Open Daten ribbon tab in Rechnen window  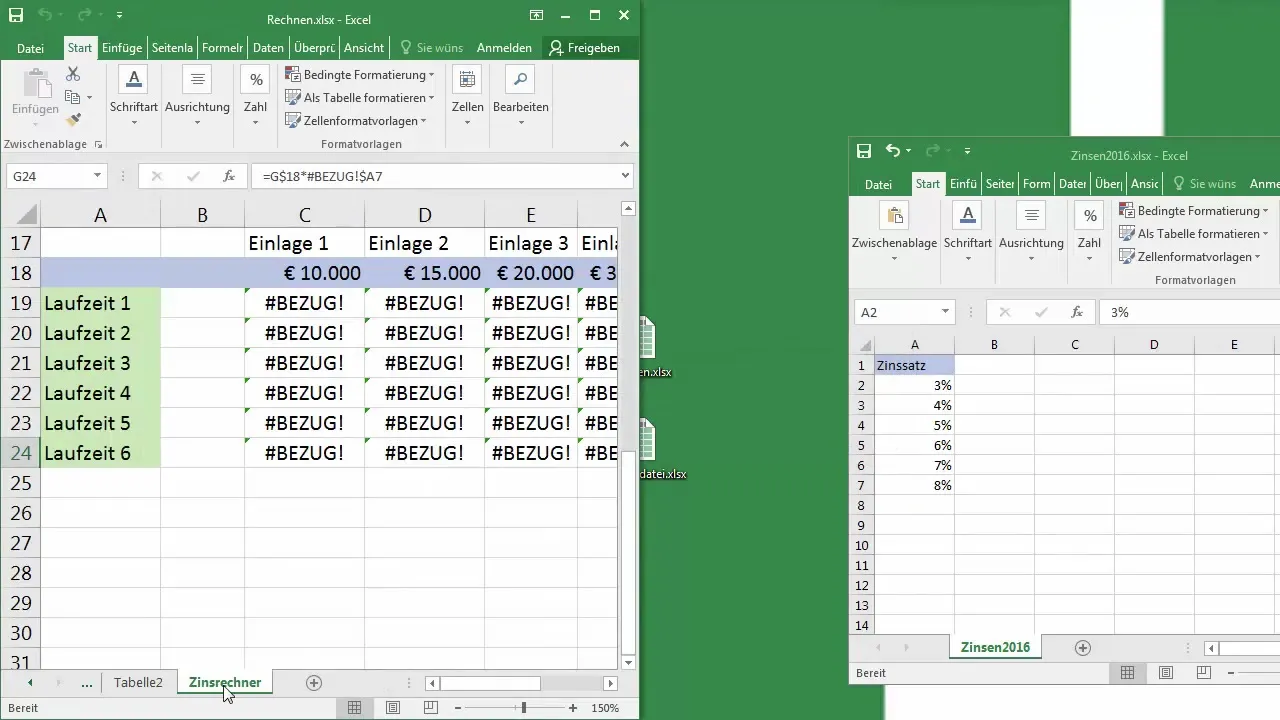[268, 48]
